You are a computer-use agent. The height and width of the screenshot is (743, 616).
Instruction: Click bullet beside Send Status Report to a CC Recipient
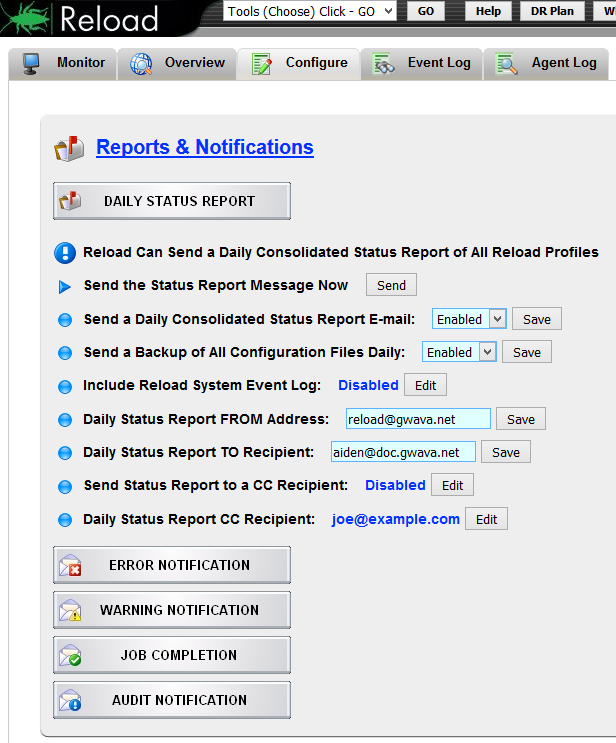(x=65, y=487)
